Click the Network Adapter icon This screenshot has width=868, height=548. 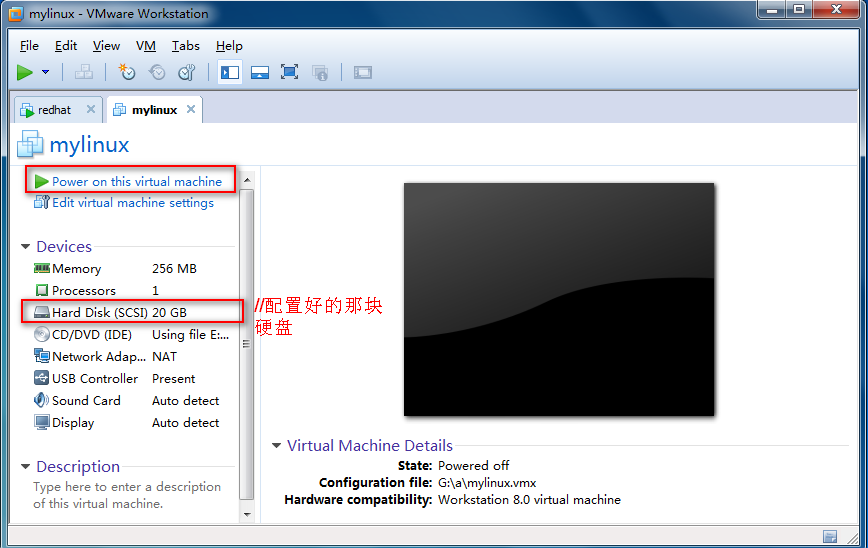tap(42, 356)
